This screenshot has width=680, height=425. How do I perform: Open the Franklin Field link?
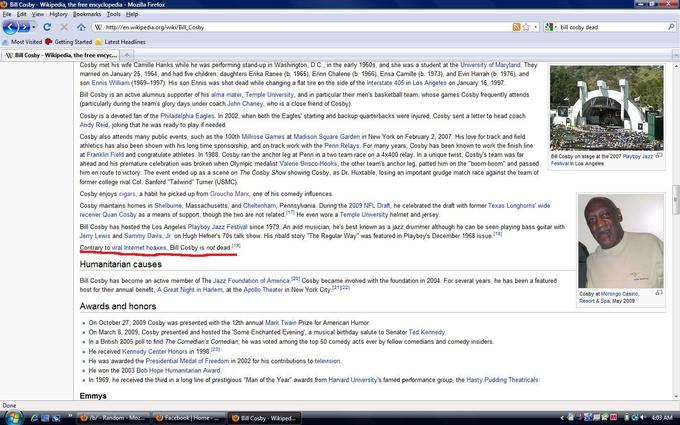[105, 154]
